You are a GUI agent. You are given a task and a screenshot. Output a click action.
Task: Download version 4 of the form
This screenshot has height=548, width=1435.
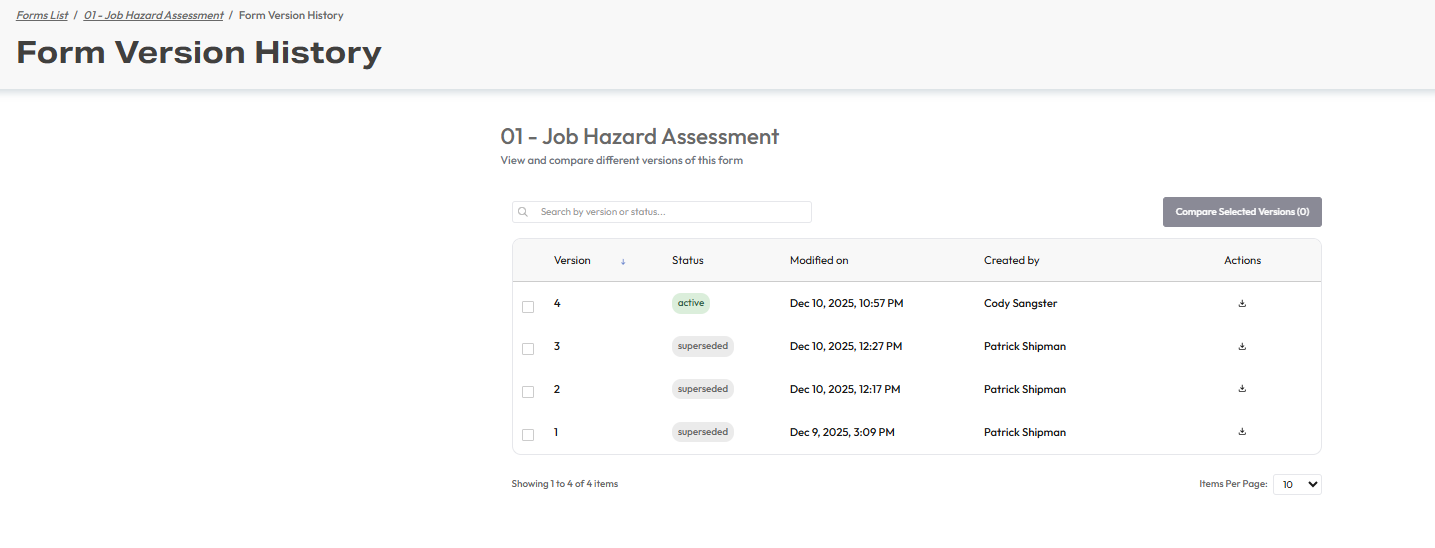1242,303
